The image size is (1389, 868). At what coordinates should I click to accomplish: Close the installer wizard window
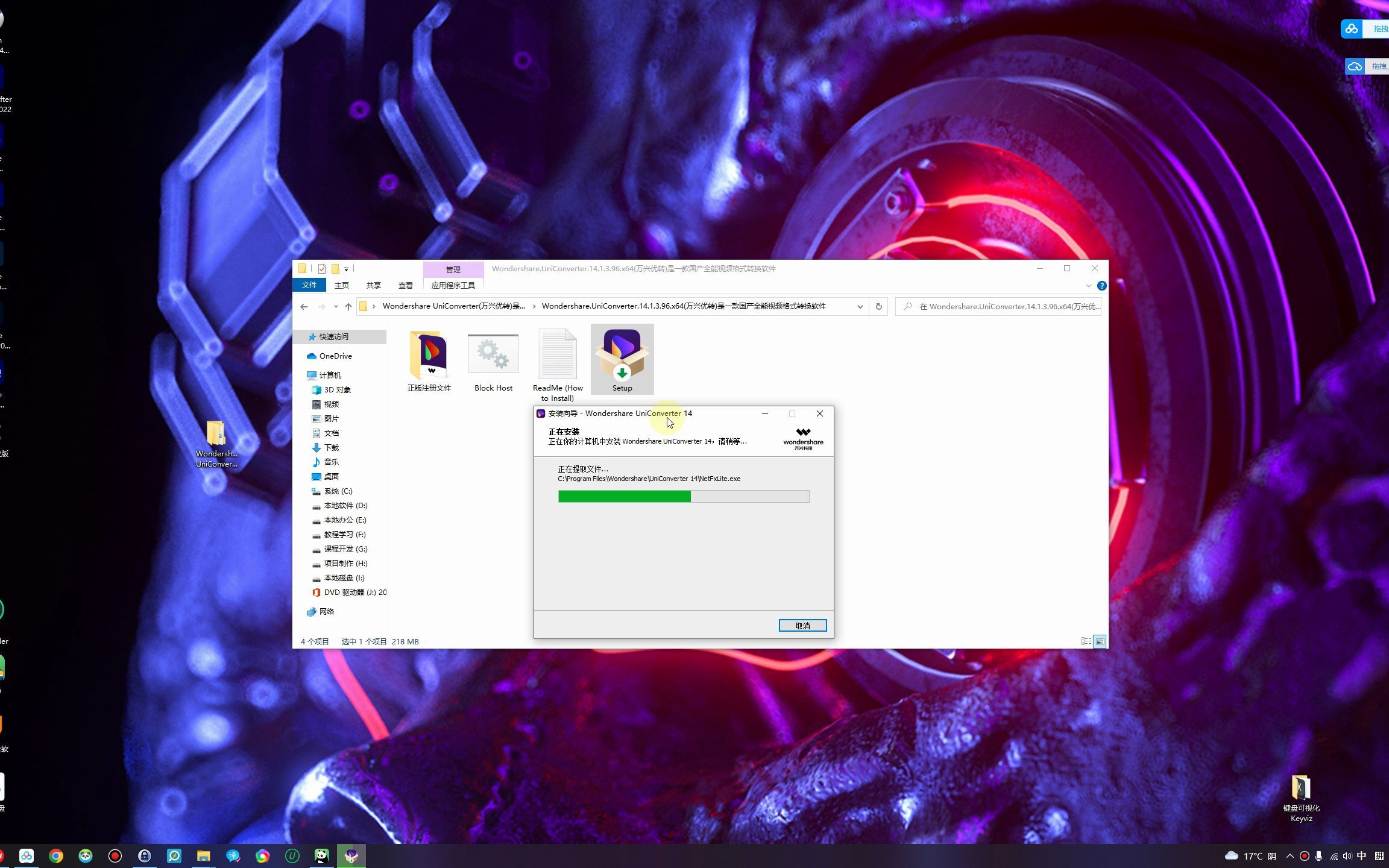tap(820, 414)
